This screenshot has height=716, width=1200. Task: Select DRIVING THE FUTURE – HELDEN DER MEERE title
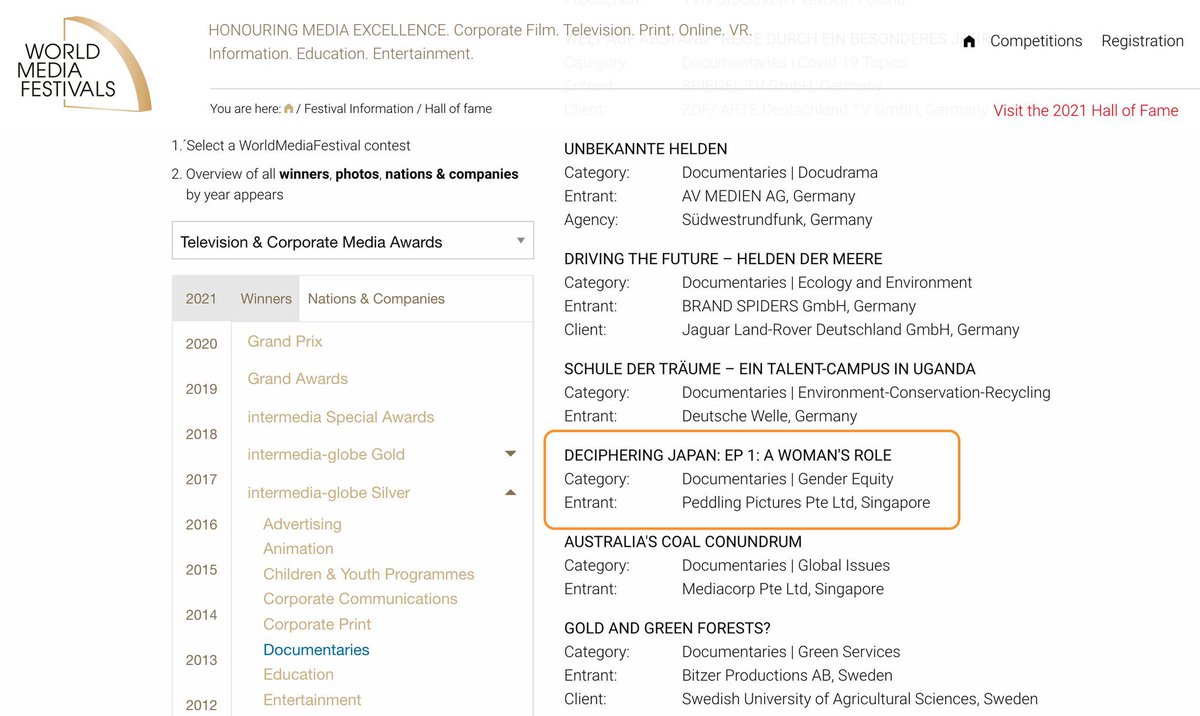(x=723, y=259)
